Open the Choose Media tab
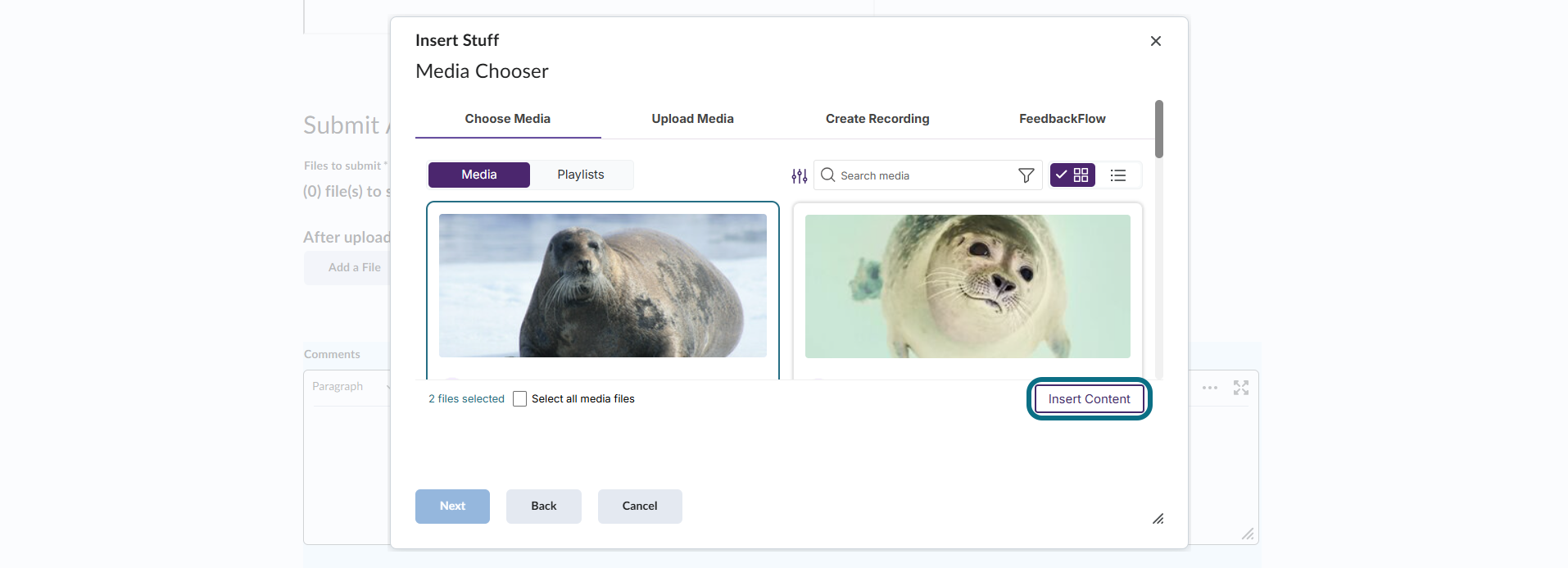This screenshot has height=568, width=1568. tap(508, 119)
